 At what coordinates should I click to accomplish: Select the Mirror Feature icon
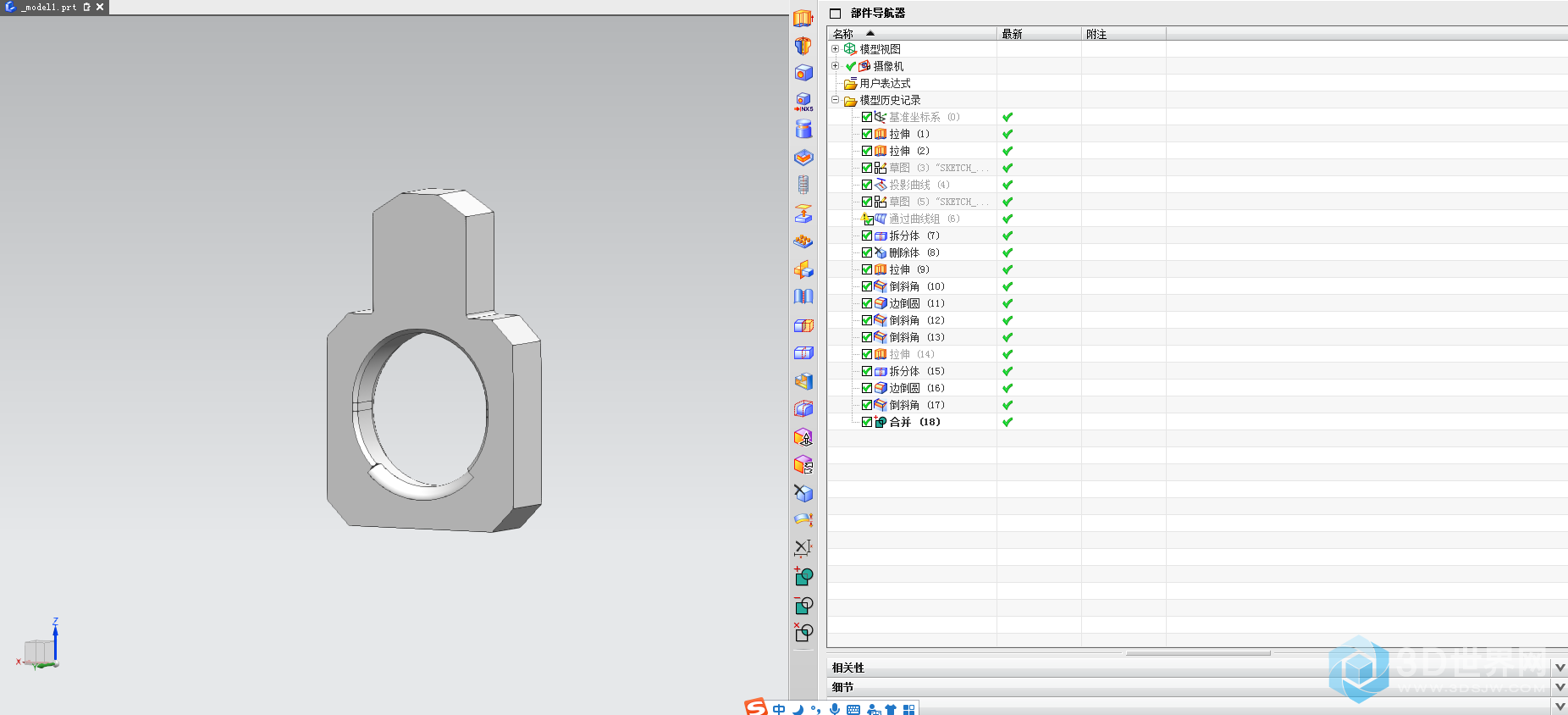(x=803, y=269)
